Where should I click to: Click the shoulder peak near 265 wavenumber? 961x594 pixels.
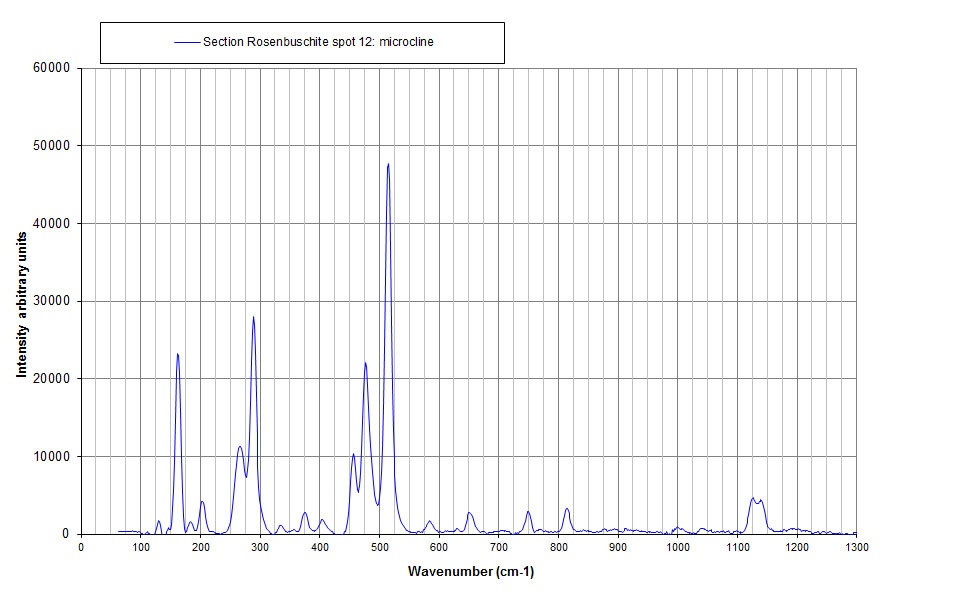click(240, 447)
